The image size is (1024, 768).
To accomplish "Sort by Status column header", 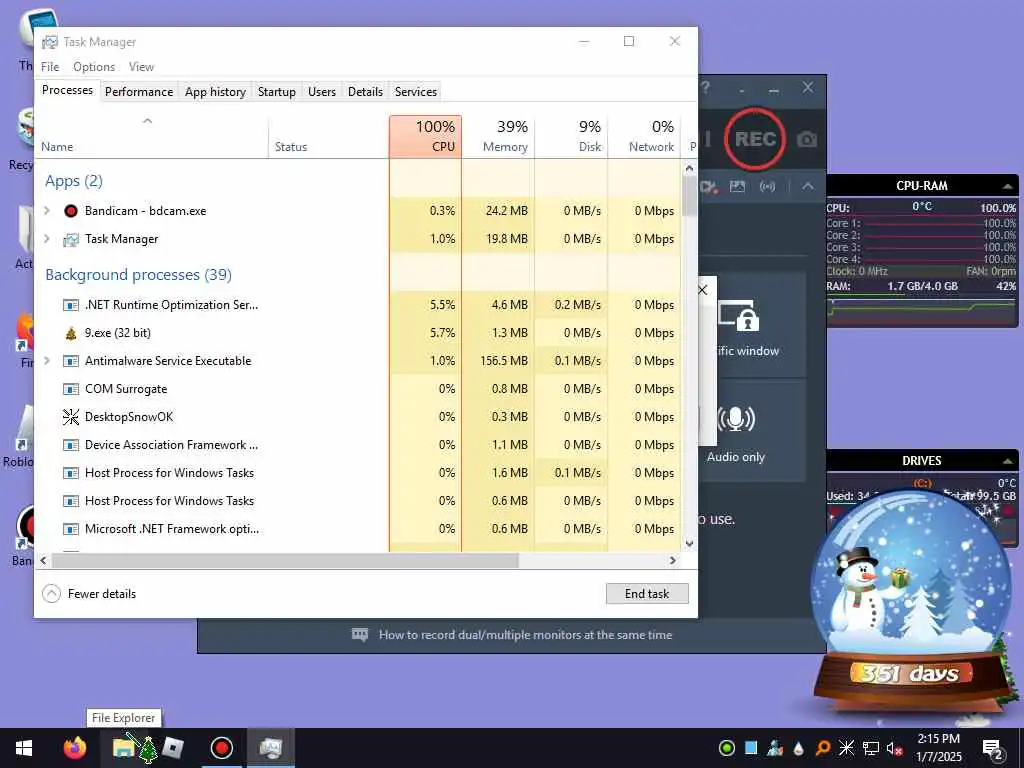I will [328, 136].
